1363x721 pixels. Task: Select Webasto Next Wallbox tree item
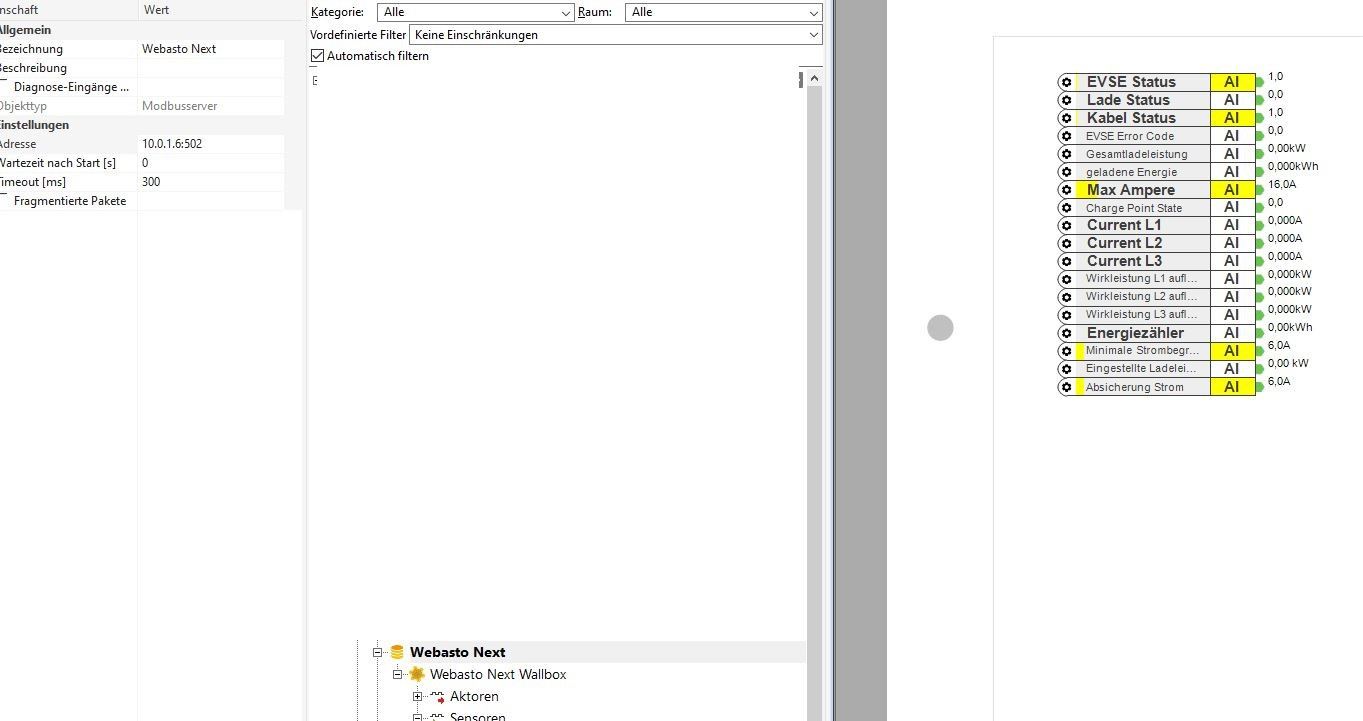point(498,674)
